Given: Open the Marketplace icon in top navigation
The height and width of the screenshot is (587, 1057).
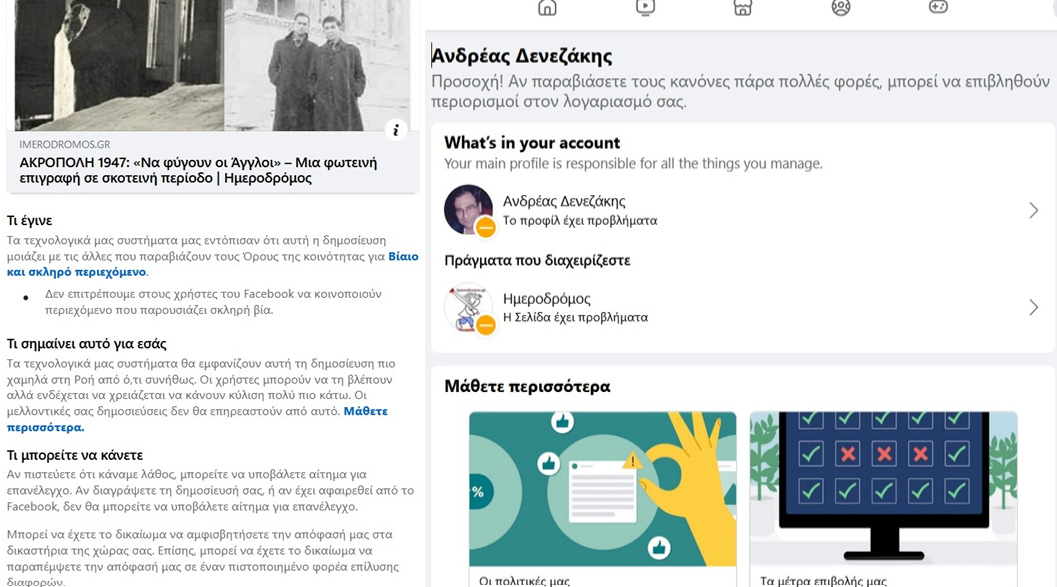Looking at the screenshot, I should click(x=743, y=7).
